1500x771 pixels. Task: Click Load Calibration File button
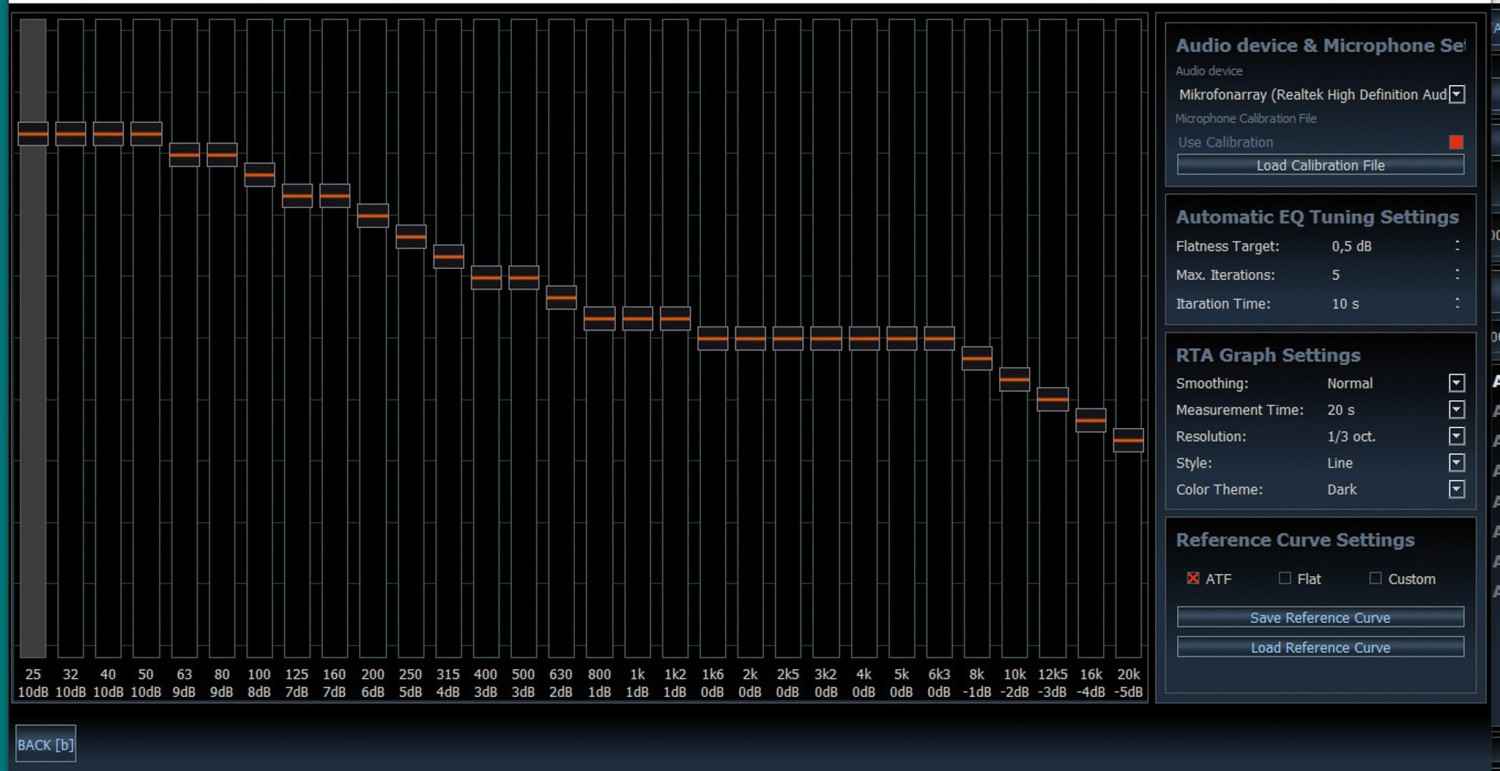tap(1320, 165)
